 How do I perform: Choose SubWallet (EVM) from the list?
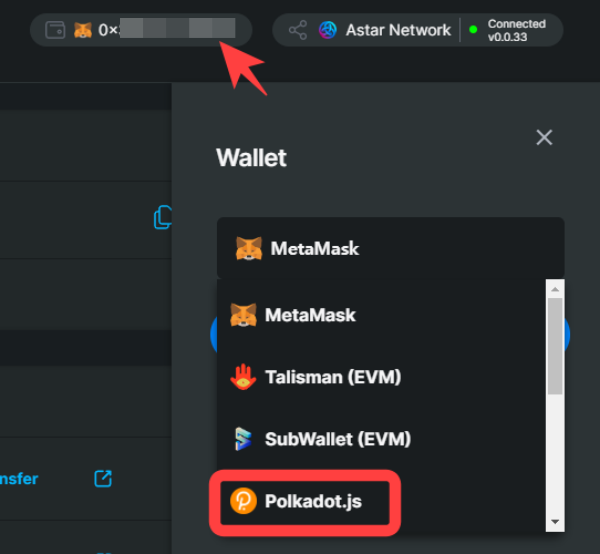click(382, 439)
